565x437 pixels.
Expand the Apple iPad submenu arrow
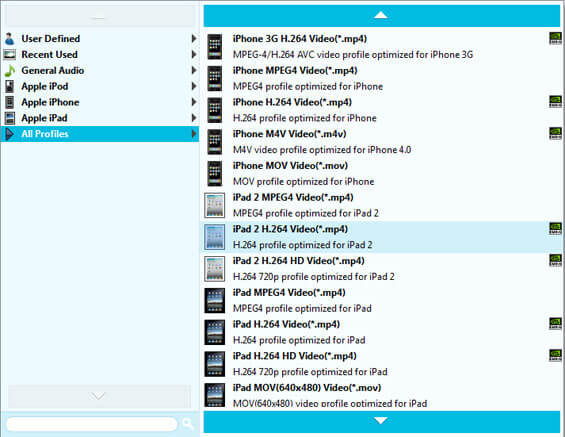tap(194, 118)
